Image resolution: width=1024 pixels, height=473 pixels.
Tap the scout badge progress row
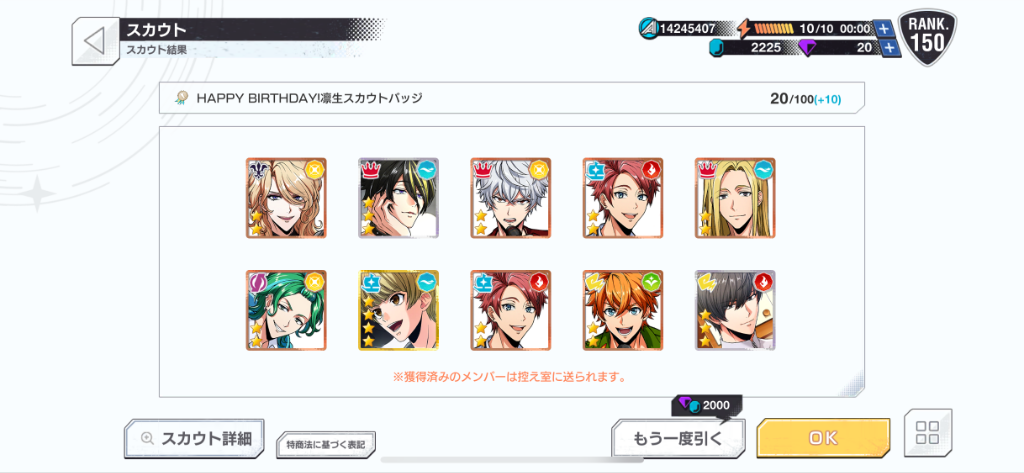pos(512,99)
